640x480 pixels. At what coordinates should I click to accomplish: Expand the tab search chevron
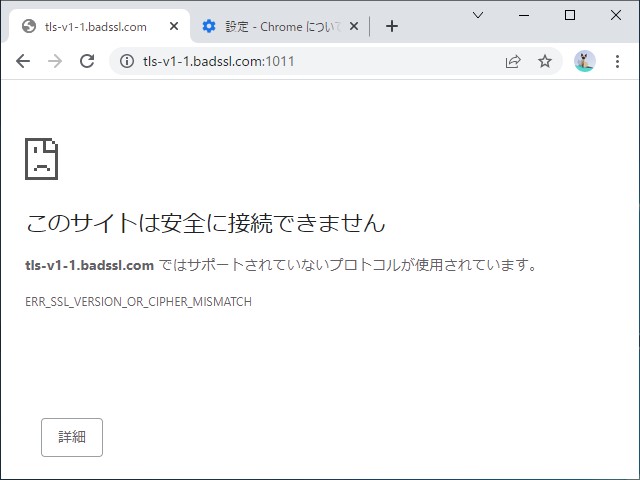[x=478, y=15]
